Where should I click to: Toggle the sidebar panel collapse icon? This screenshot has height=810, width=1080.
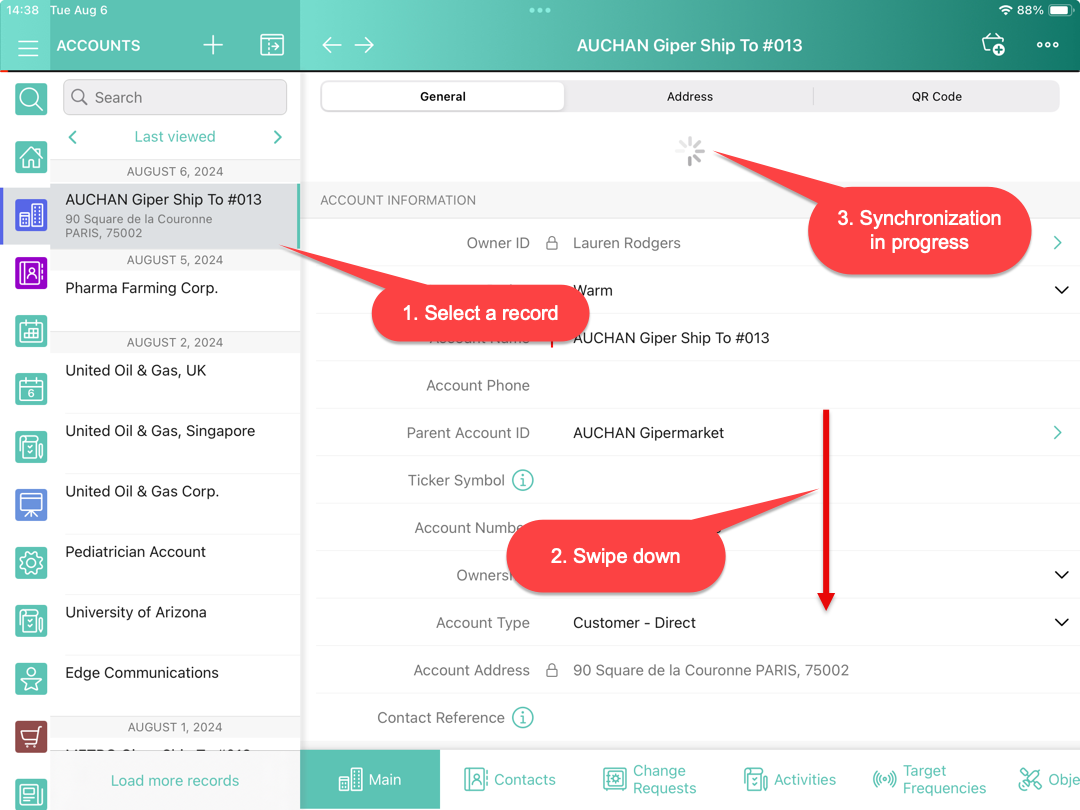[272, 46]
